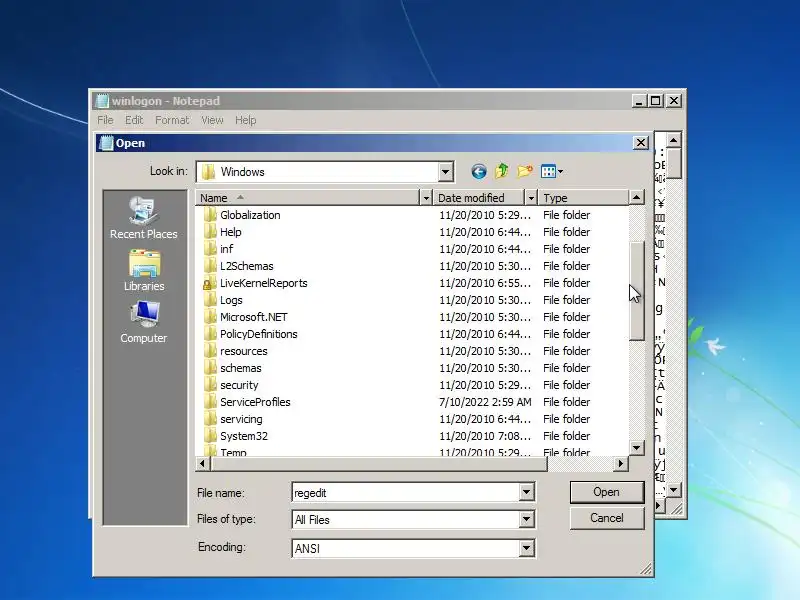Click the servicing folder icon
This screenshot has width=800, height=600.
coord(210,419)
